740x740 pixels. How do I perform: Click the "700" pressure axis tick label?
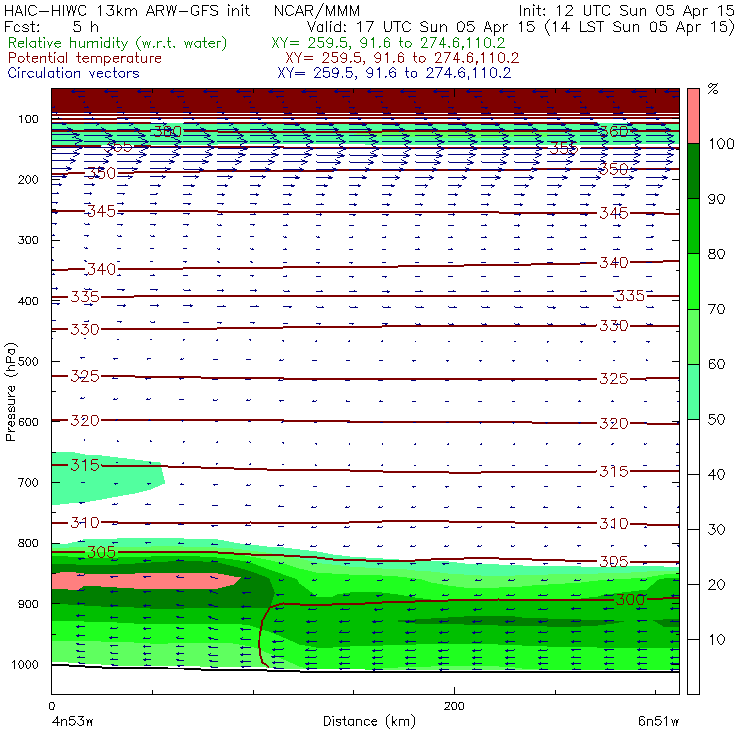point(28,483)
